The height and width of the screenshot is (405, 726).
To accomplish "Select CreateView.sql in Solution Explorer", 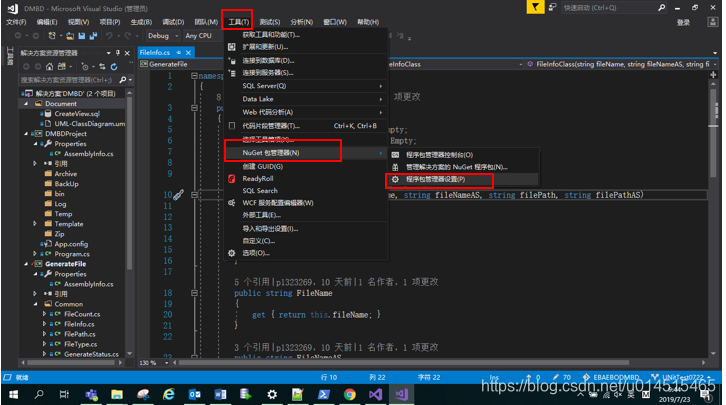I will click(x=77, y=114).
